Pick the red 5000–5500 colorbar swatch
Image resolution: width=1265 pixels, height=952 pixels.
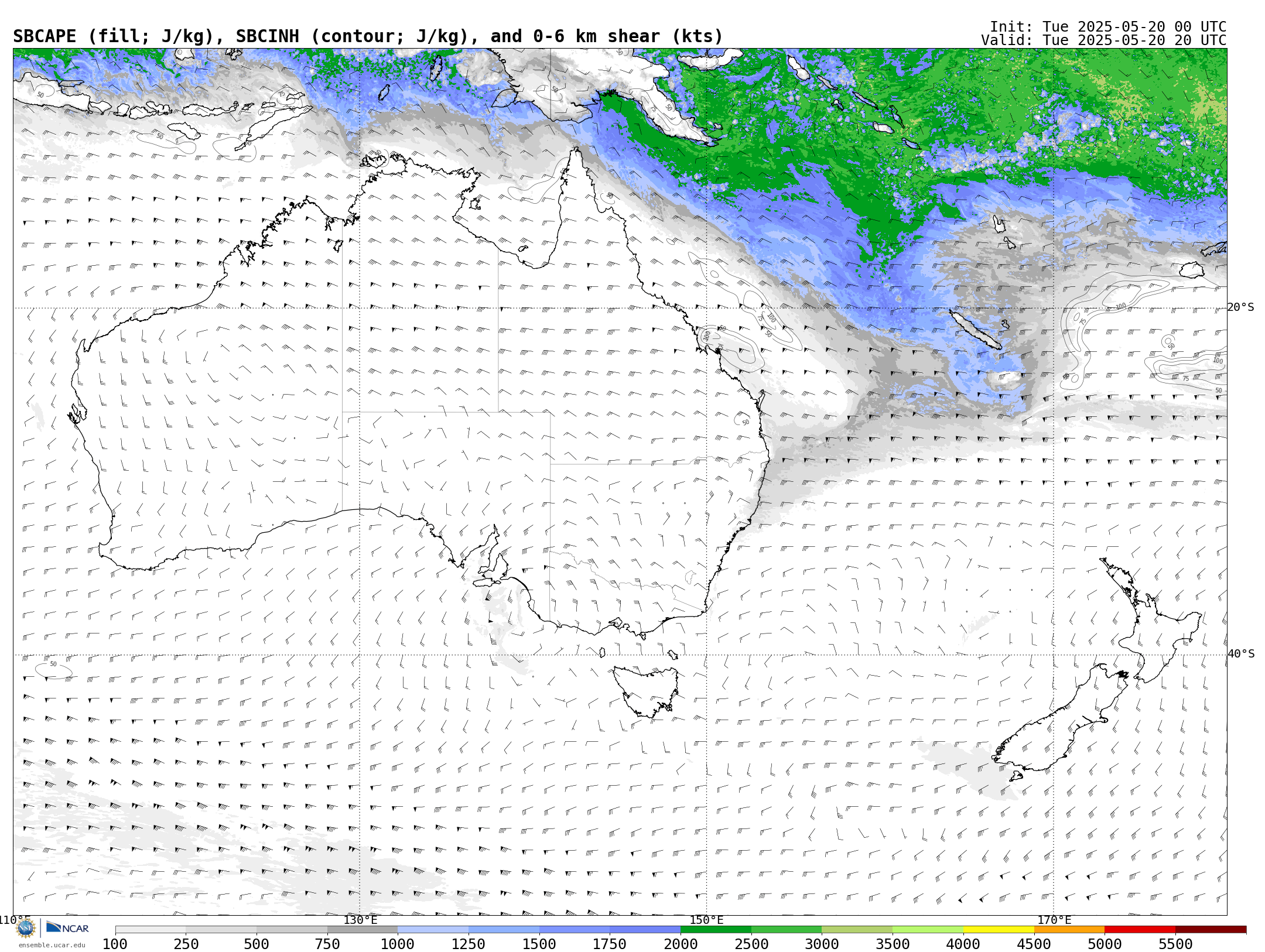point(1140,930)
